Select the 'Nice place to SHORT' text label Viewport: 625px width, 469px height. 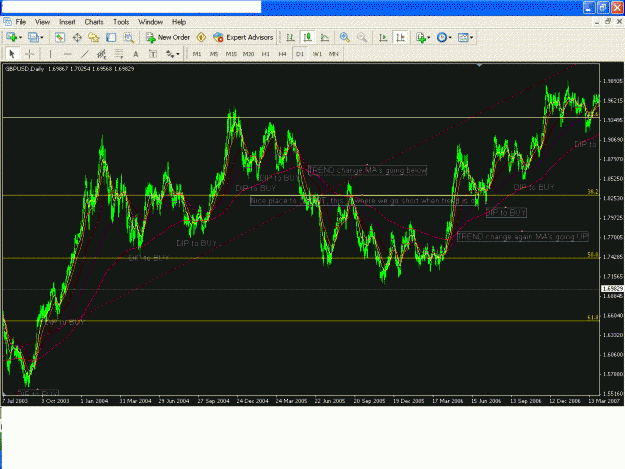click(x=363, y=201)
